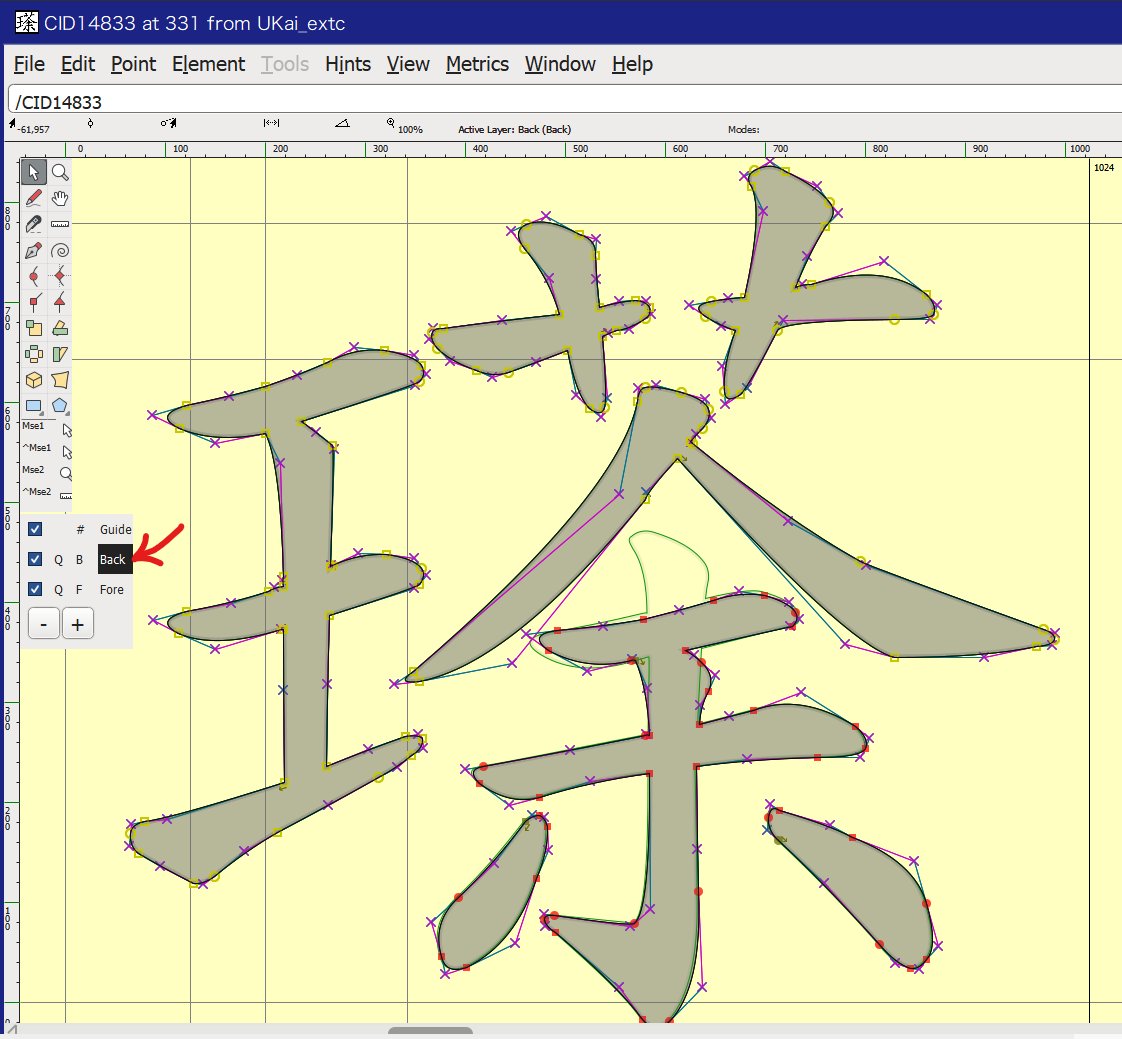Click the cursor coordinates readout -61,957
Image resolution: width=1122 pixels, height=1039 pixels.
[x=34, y=130]
